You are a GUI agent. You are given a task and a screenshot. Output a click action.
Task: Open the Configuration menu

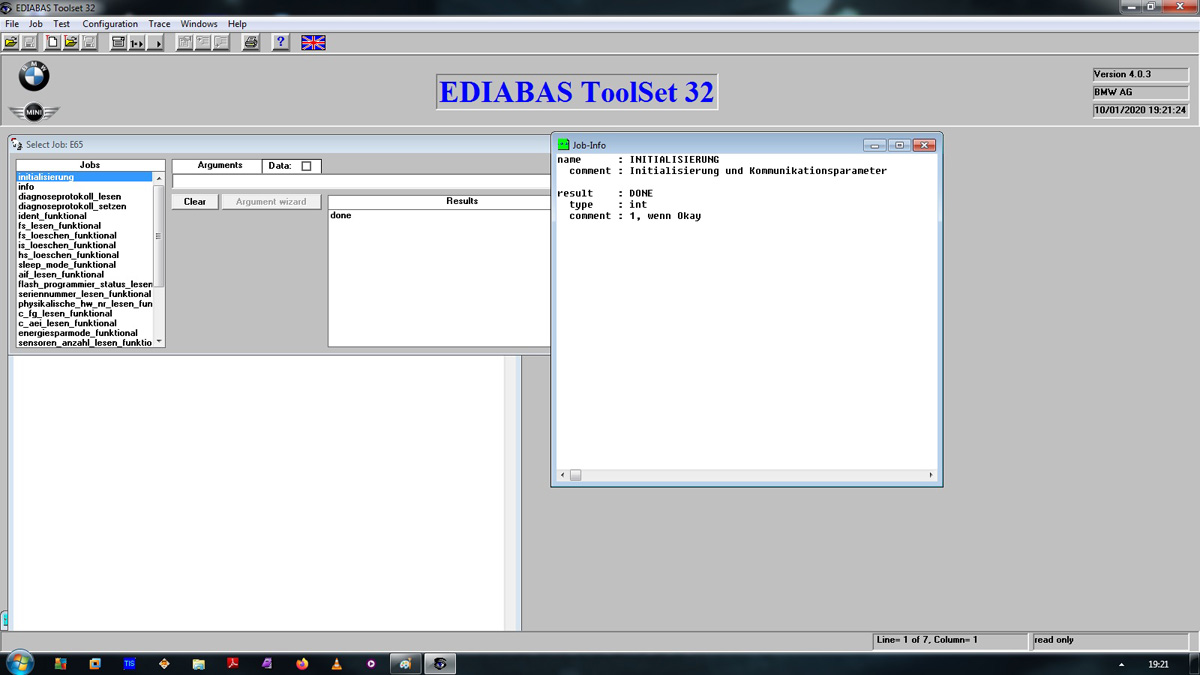110,24
